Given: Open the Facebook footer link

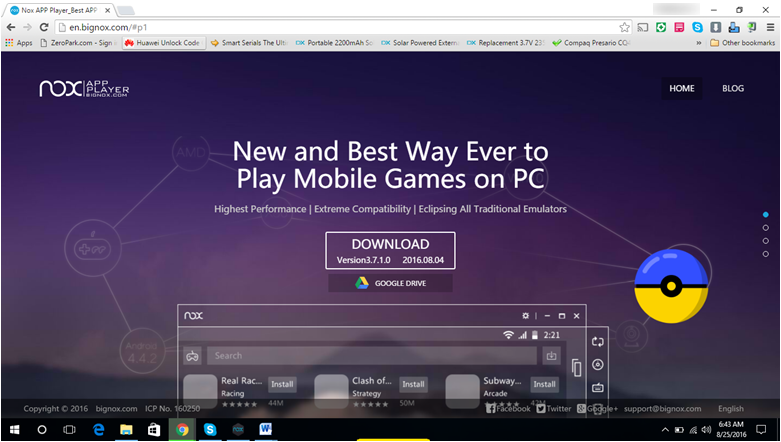Looking at the screenshot, I should pyautogui.click(x=509, y=409).
